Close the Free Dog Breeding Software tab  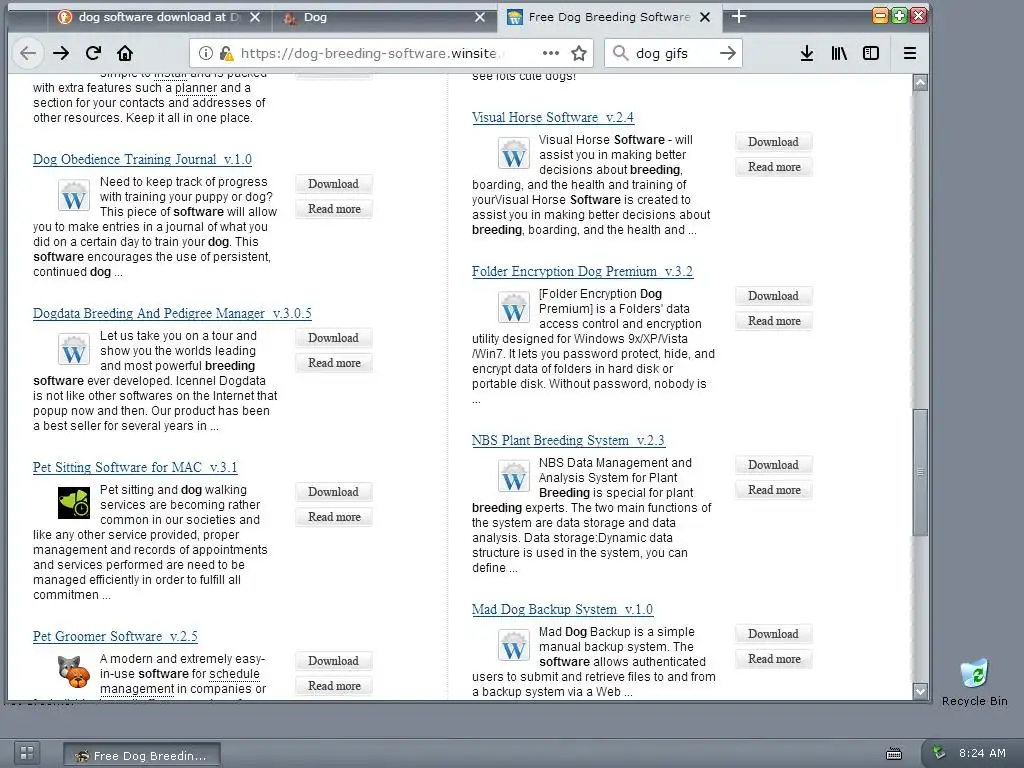point(705,17)
